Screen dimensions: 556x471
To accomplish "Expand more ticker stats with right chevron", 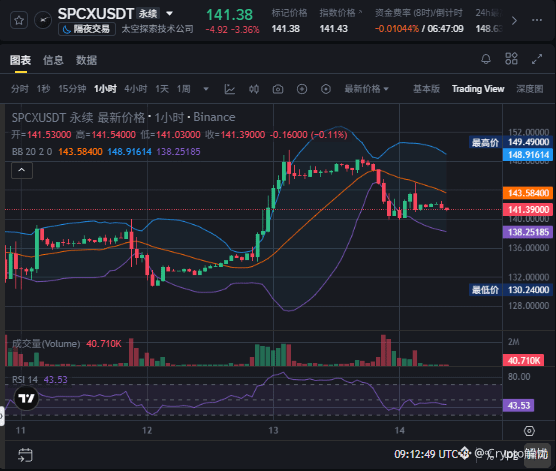I will tap(514, 21).
